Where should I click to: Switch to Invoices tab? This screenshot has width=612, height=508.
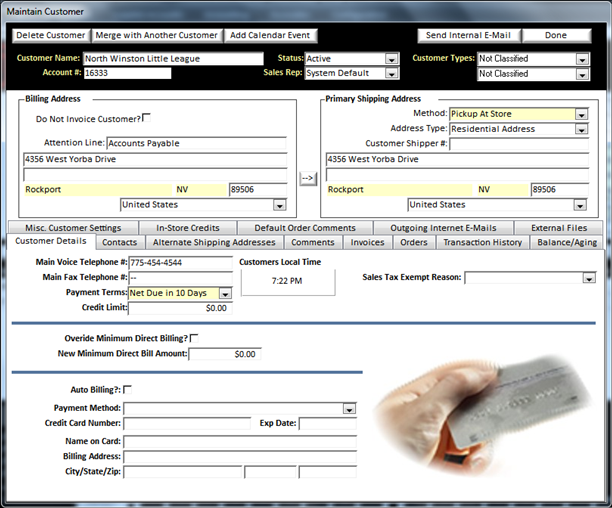367,242
